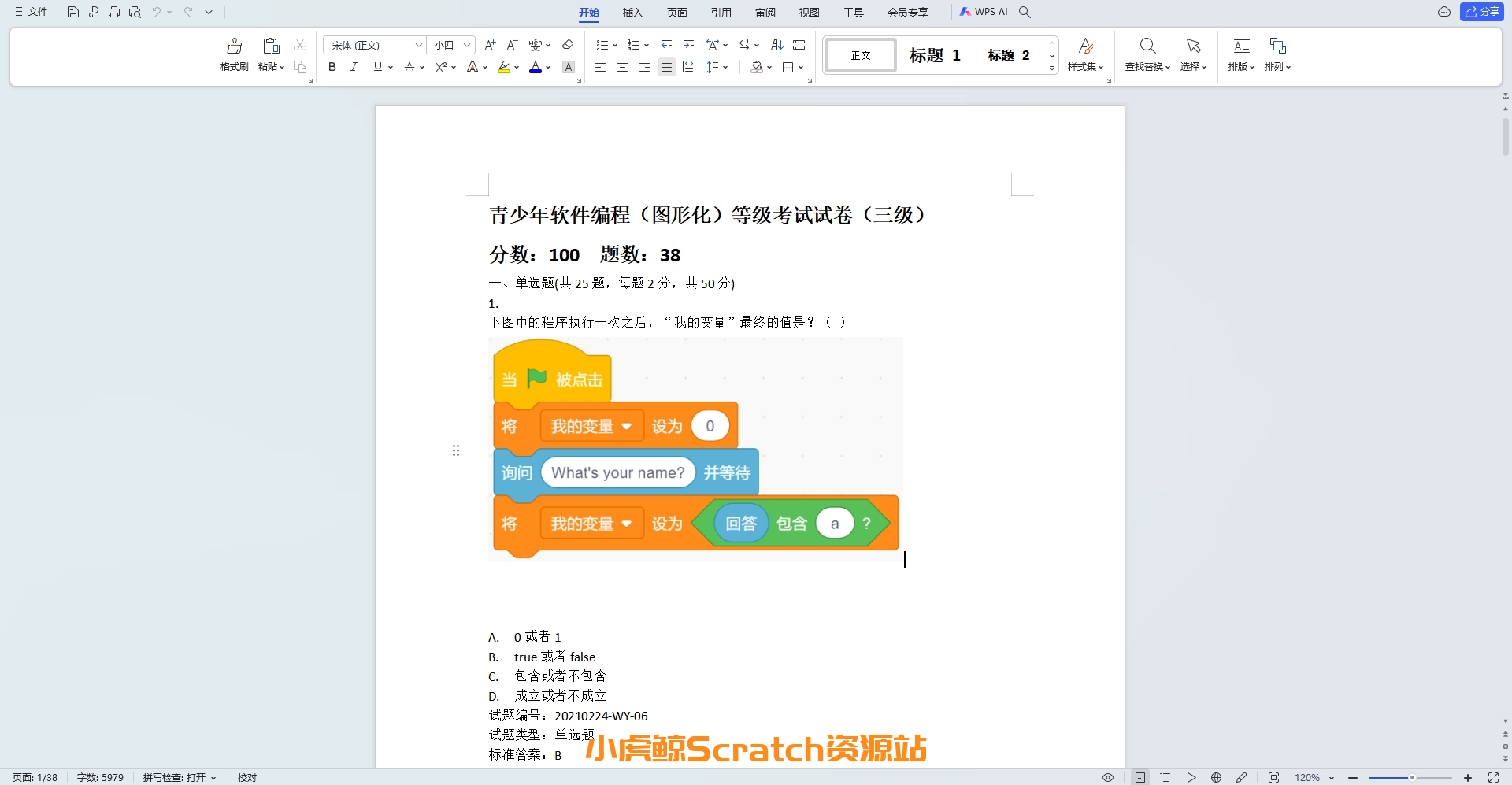Viewport: 1512px width, 785px height.
Task: Switch to the 工具 Tools tab
Action: 853,13
